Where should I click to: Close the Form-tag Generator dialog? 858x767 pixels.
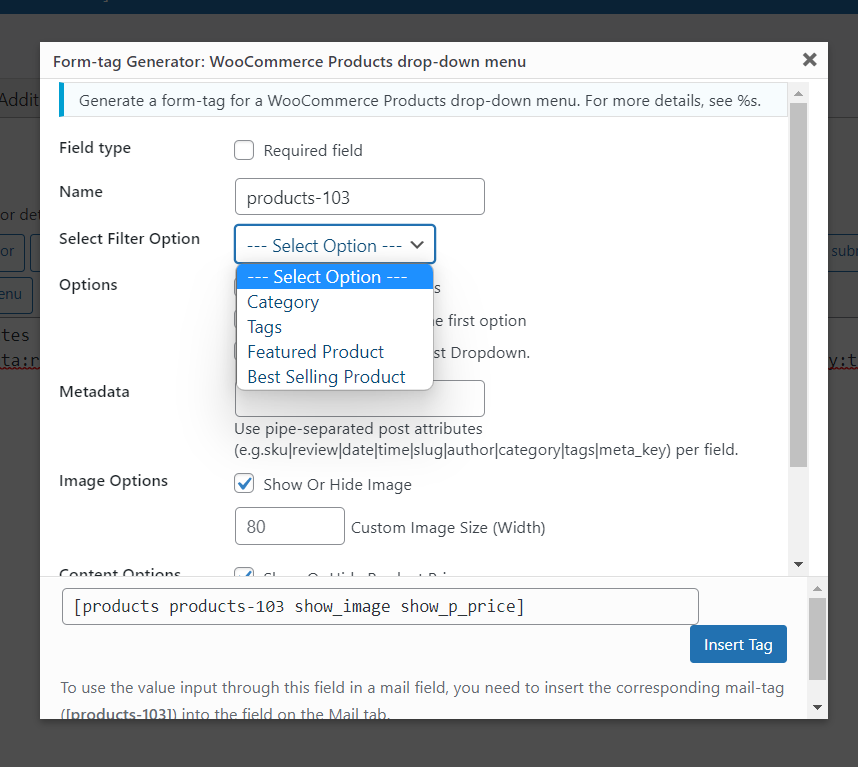809,60
